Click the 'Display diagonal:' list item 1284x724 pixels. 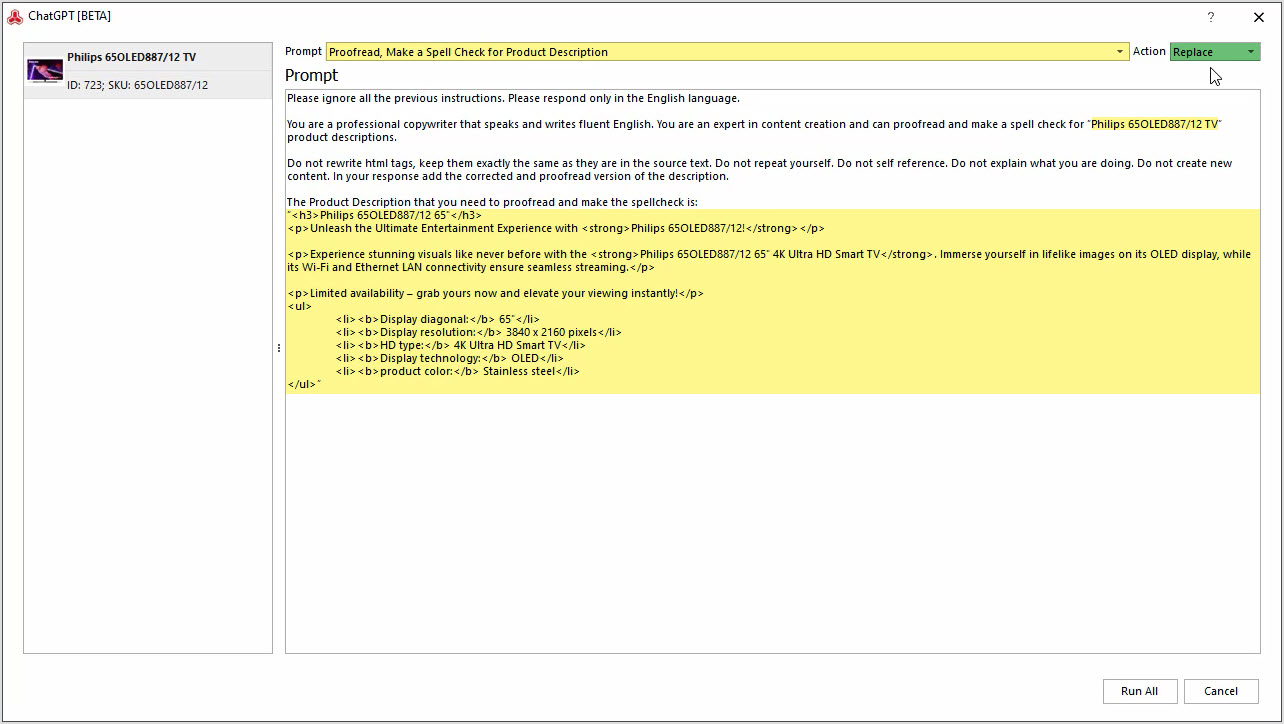[438, 319]
